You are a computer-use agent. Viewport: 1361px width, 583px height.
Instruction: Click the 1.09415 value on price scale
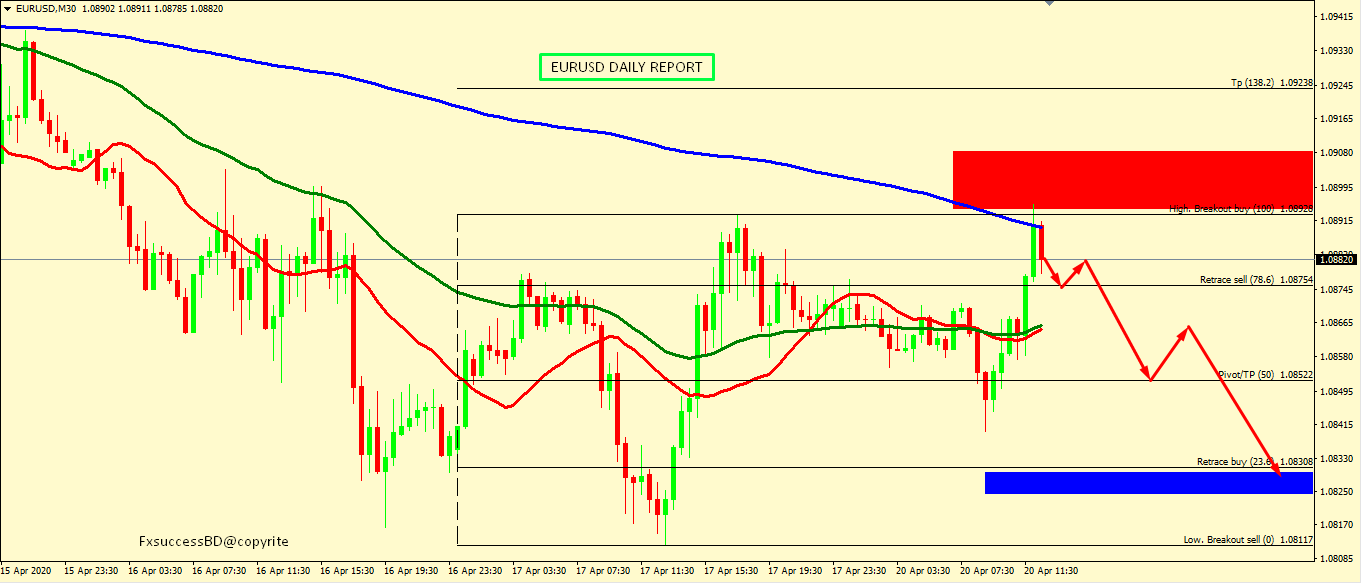1336,17
